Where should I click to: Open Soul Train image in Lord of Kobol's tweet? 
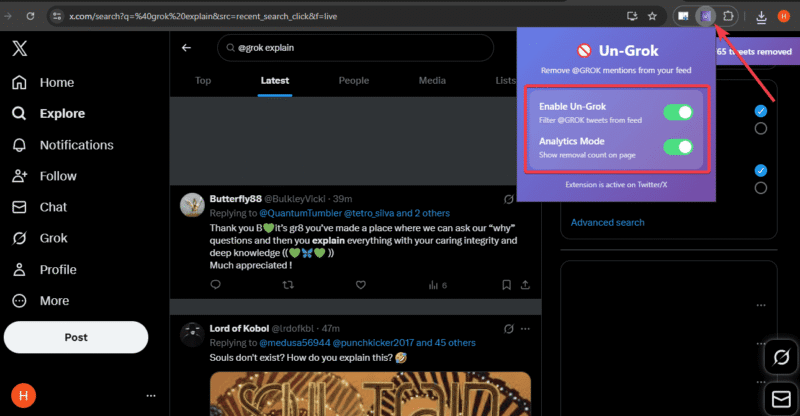point(370,394)
